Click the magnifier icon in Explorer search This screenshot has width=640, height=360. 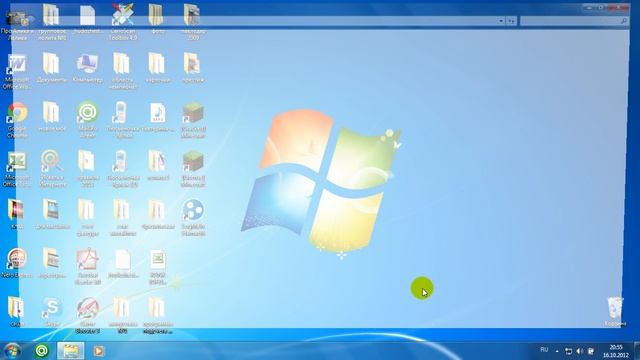(x=624, y=20)
